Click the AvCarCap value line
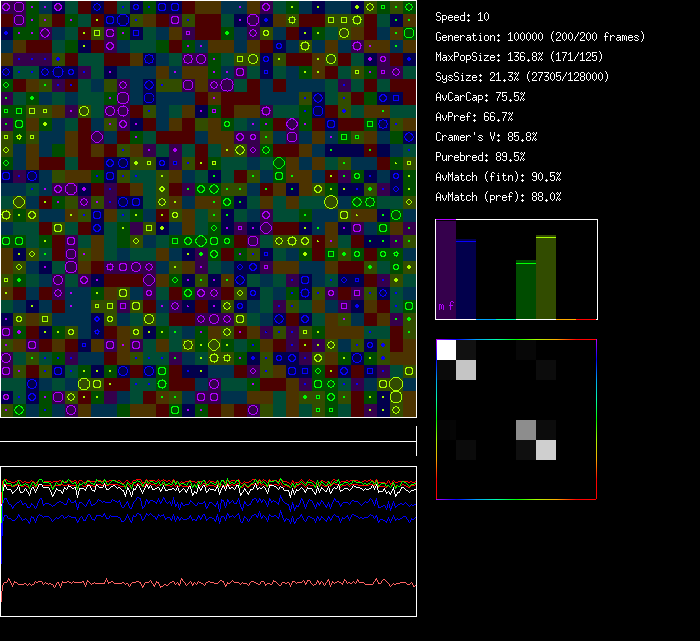700x641 pixels. tap(481, 97)
